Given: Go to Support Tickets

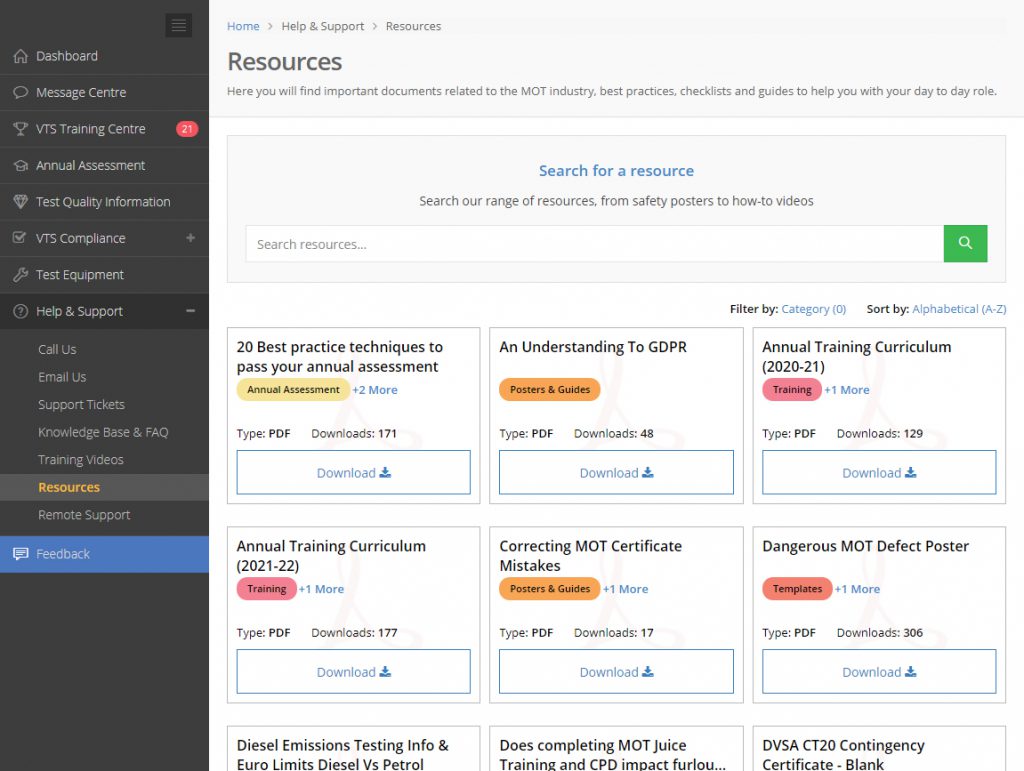Looking at the screenshot, I should click(x=82, y=405).
